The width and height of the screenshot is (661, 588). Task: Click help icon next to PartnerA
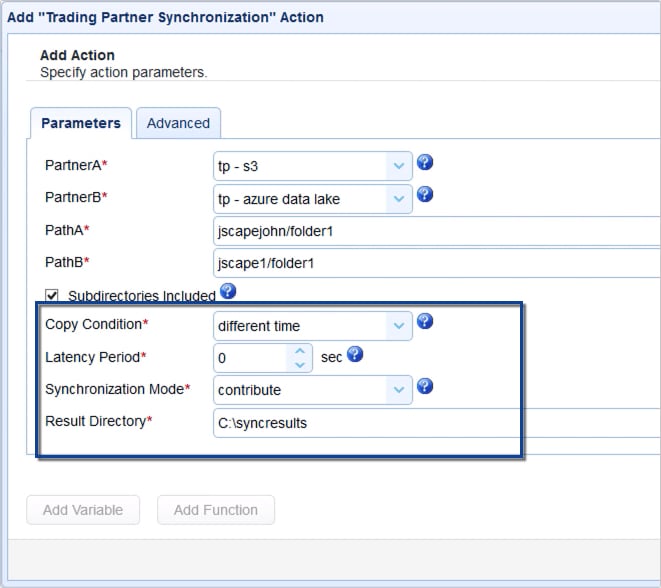click(425, 163)
